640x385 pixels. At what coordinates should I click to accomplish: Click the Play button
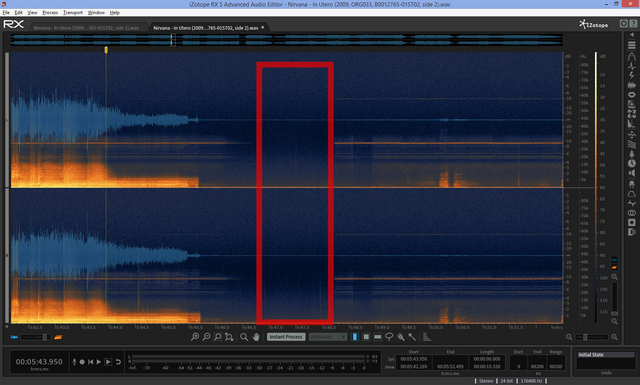99,362
